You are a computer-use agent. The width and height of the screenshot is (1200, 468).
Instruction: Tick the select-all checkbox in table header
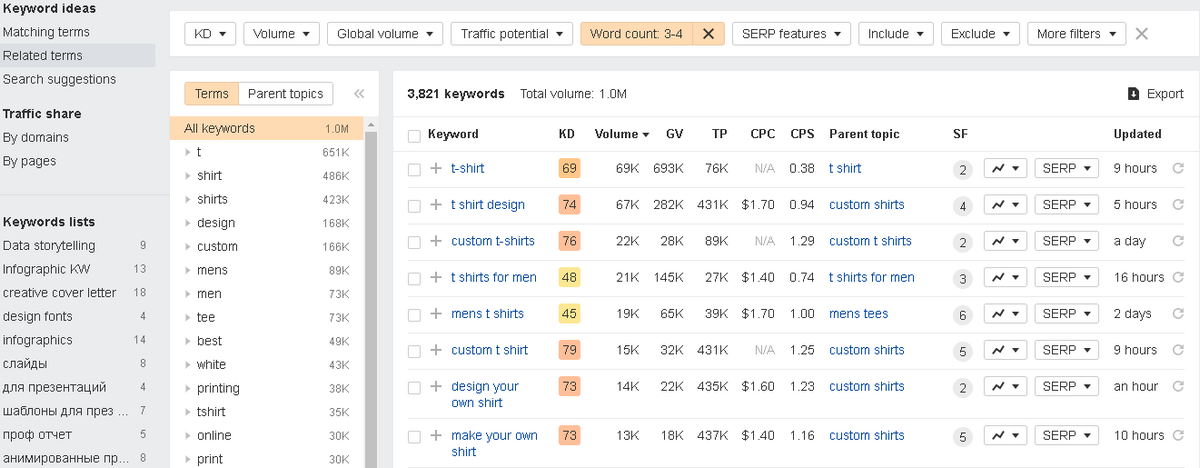coord(414,135)
